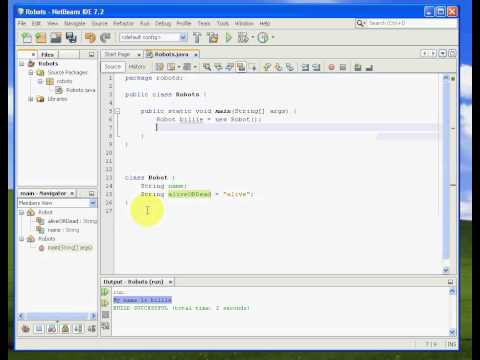Click the editor scrollbar down arrow

[446, 270]
